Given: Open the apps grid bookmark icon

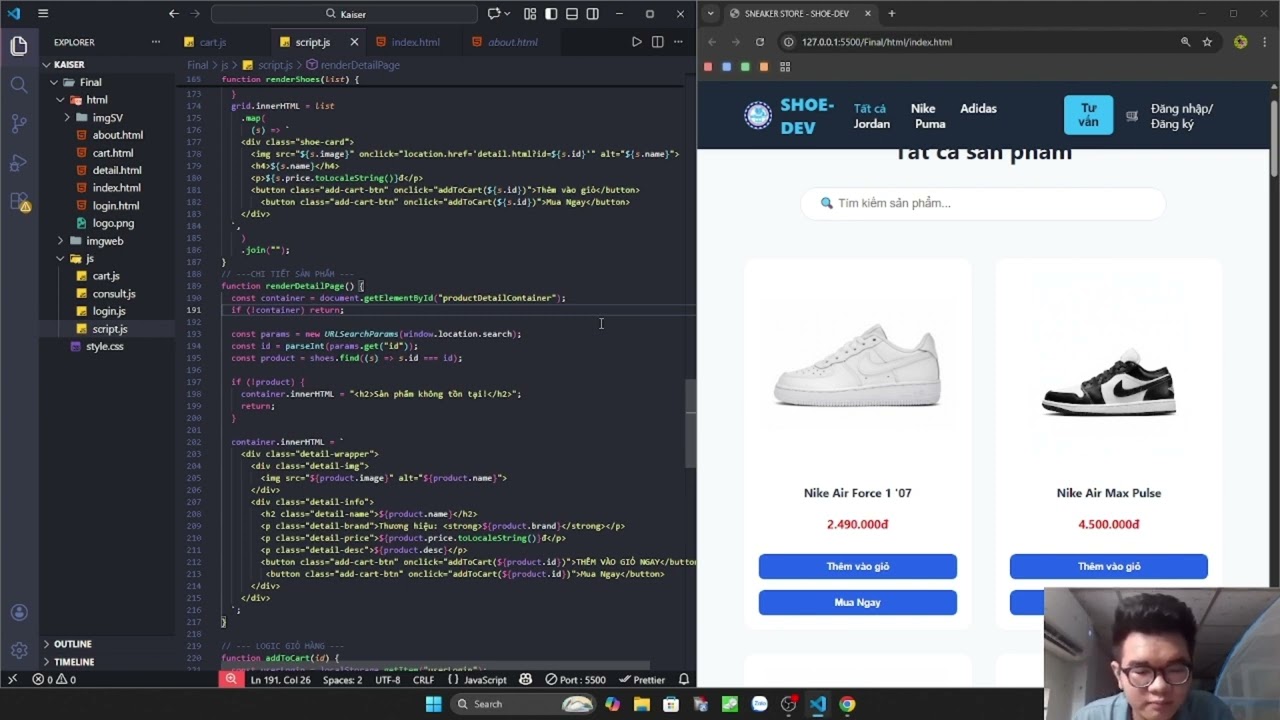Looking at the screenshot, I should click(785, 67).
